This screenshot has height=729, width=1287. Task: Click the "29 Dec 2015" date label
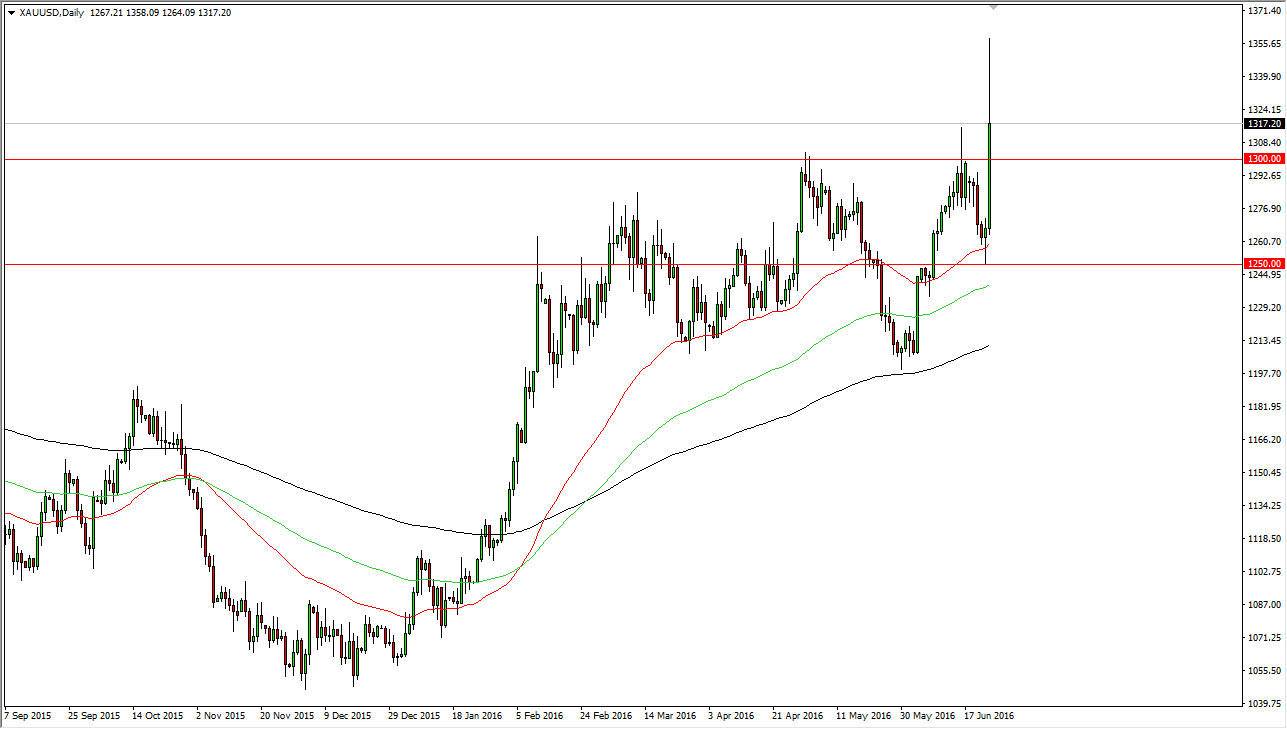(413, 716)
